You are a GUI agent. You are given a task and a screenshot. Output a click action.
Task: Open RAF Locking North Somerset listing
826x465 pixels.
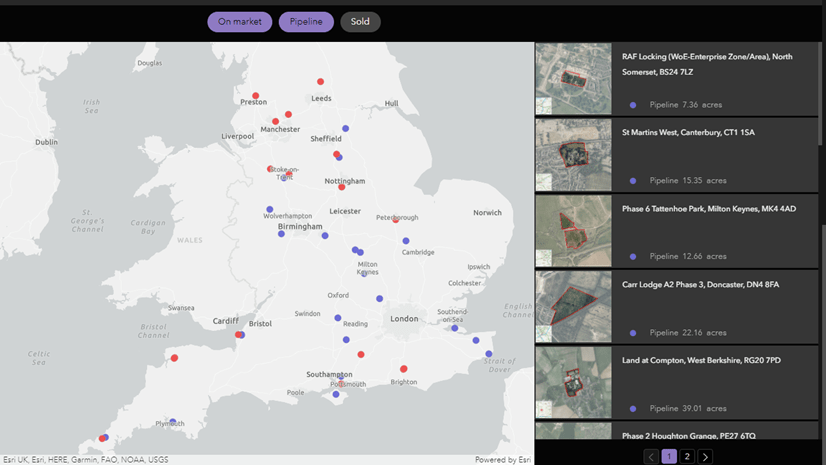[676, 79]
